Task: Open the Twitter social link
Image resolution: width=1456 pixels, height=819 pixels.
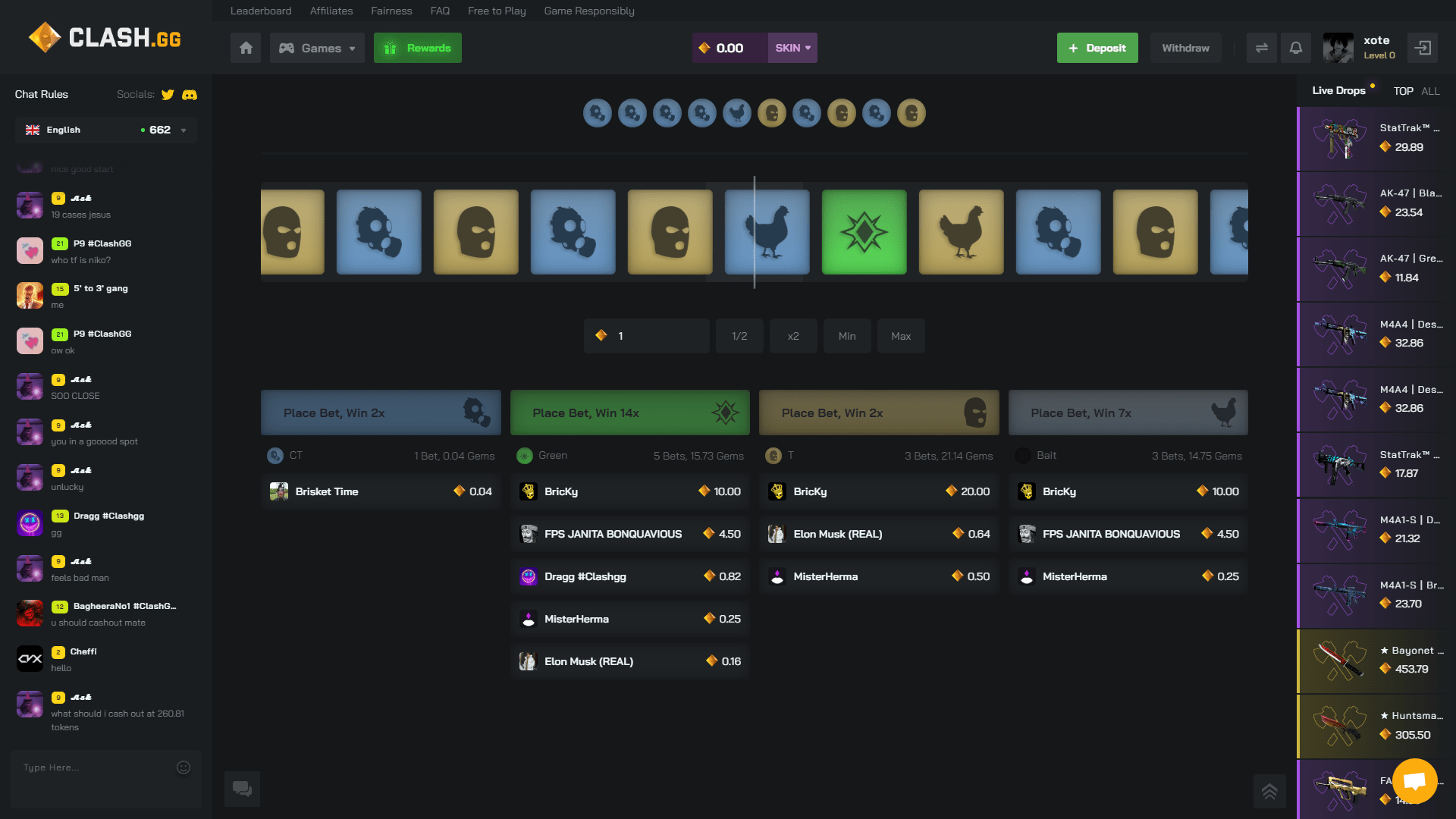Action: pos(168,95)
